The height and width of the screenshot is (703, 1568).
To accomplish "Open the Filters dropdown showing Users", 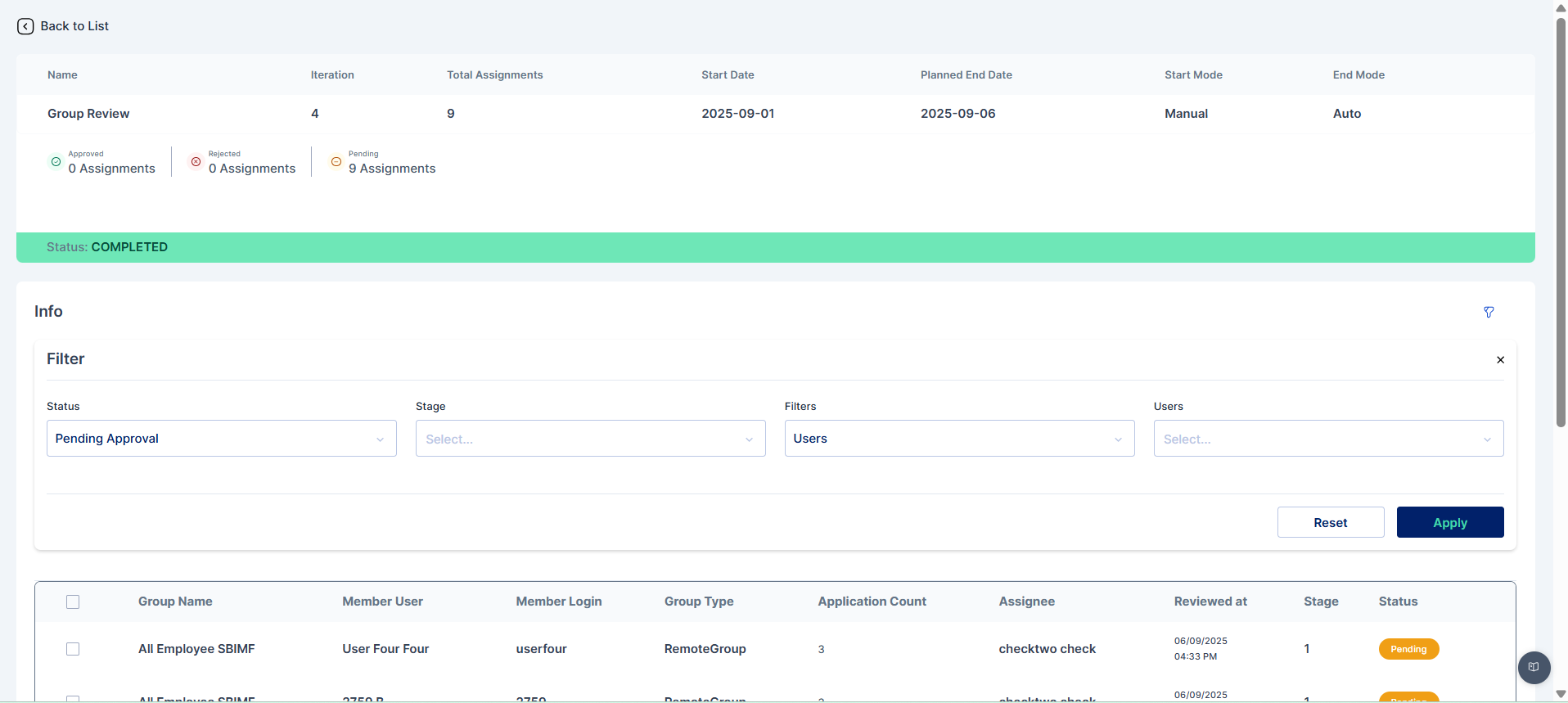I will [x=960, y=439].
